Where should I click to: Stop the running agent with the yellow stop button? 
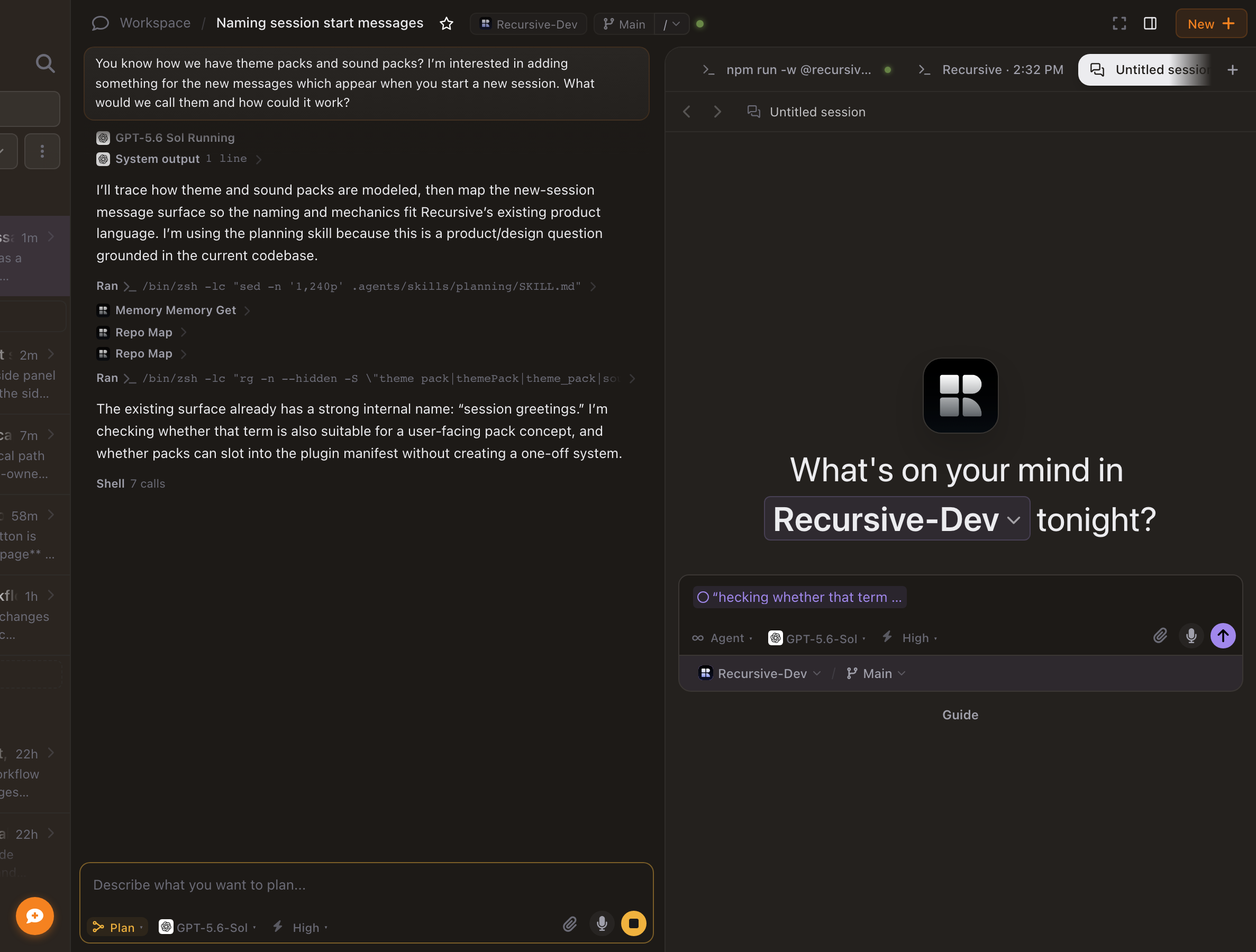[x=634, y=923]
